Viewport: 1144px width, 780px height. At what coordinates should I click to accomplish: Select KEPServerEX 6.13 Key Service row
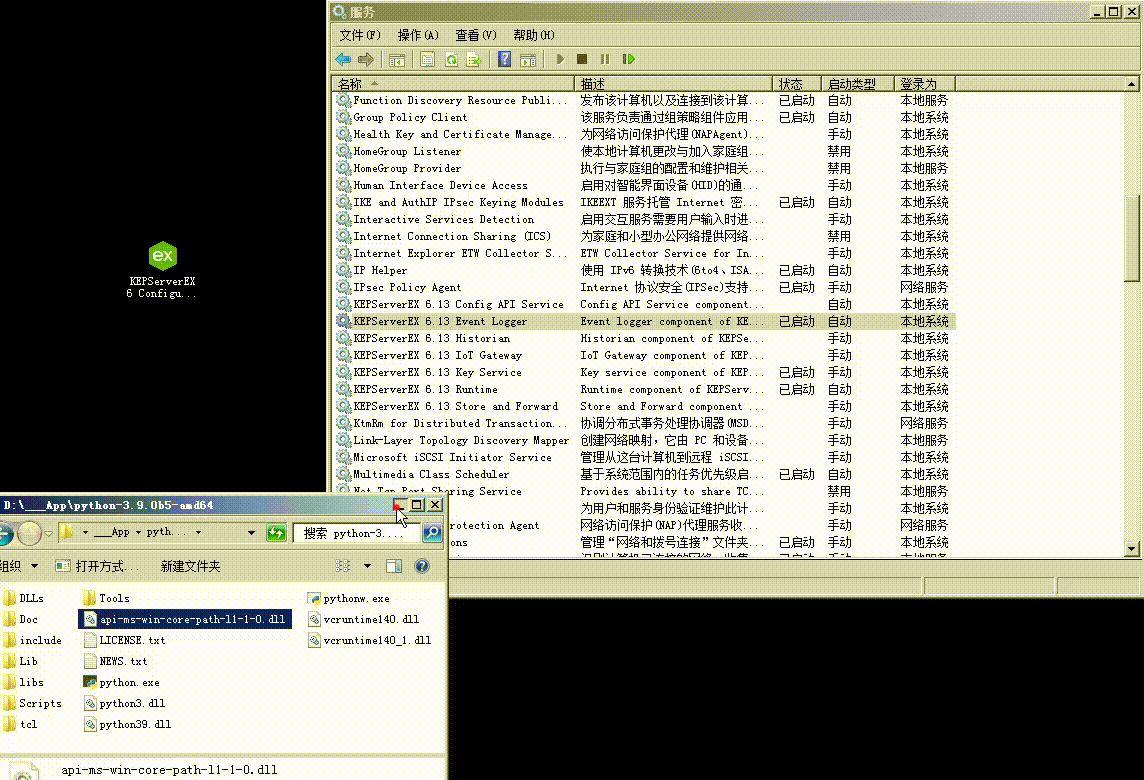(645, 372)
